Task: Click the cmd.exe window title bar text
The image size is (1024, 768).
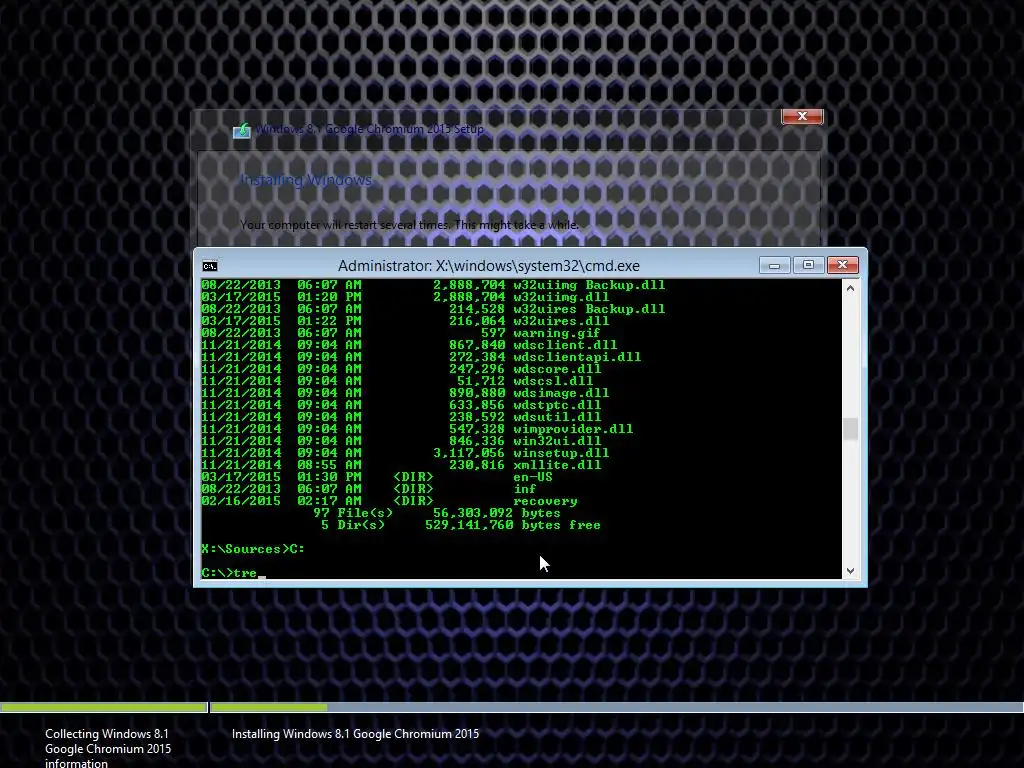Action: click(488, 266)
